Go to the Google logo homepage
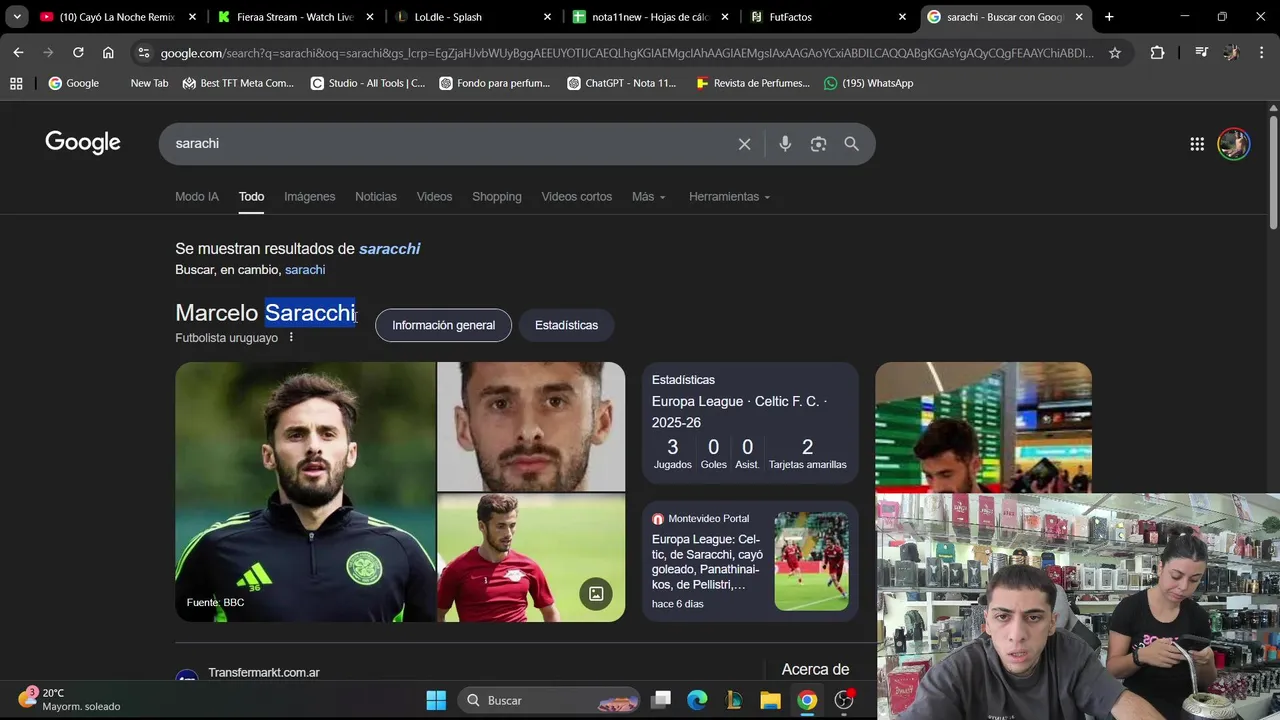This screenshot has height=720, width=1280. 83,143
